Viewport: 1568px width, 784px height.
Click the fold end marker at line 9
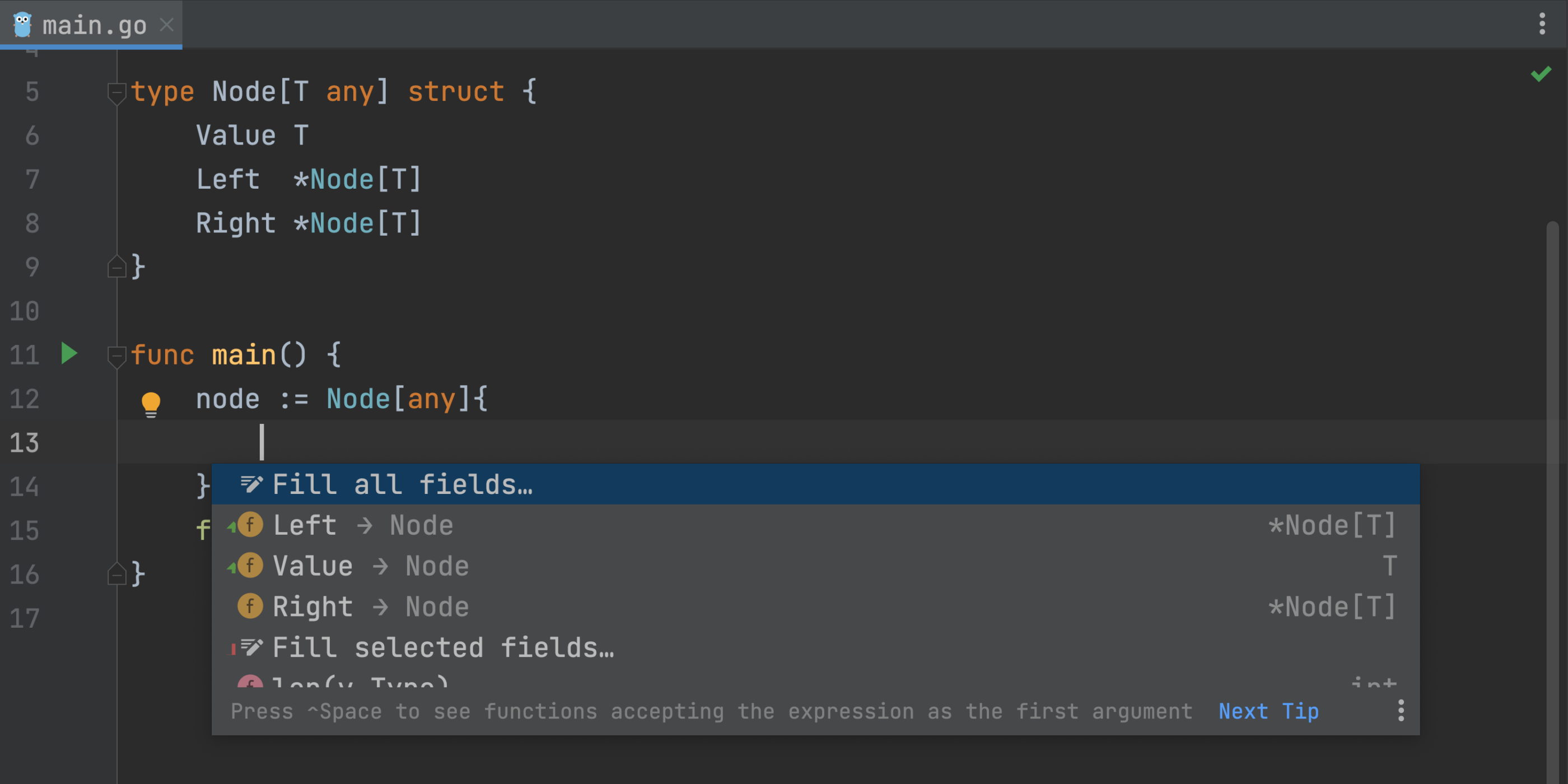click(x=116, y=267)
